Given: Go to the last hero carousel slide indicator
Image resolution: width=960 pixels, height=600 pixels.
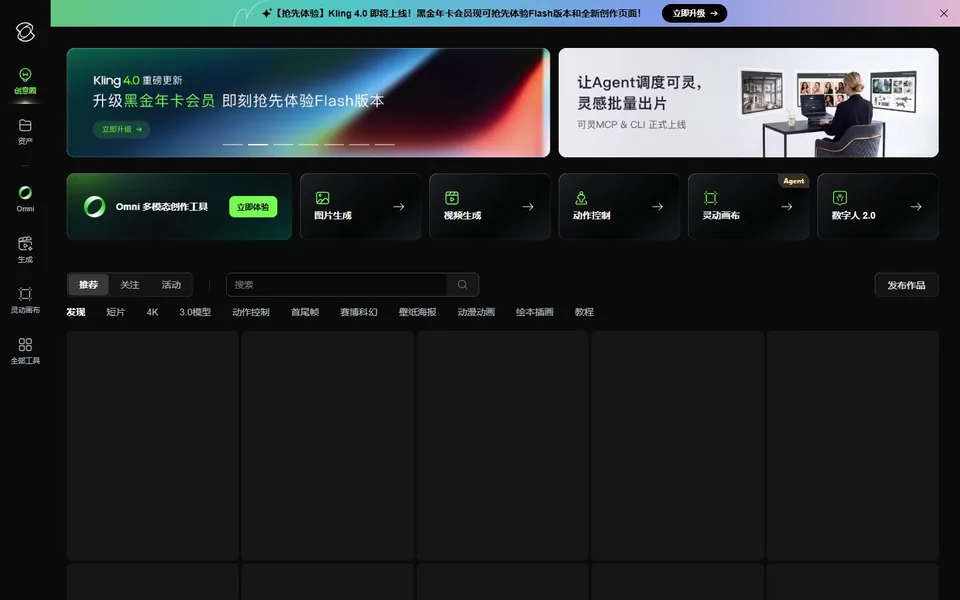Looking at the screenshot, I should tap(384, 144).
